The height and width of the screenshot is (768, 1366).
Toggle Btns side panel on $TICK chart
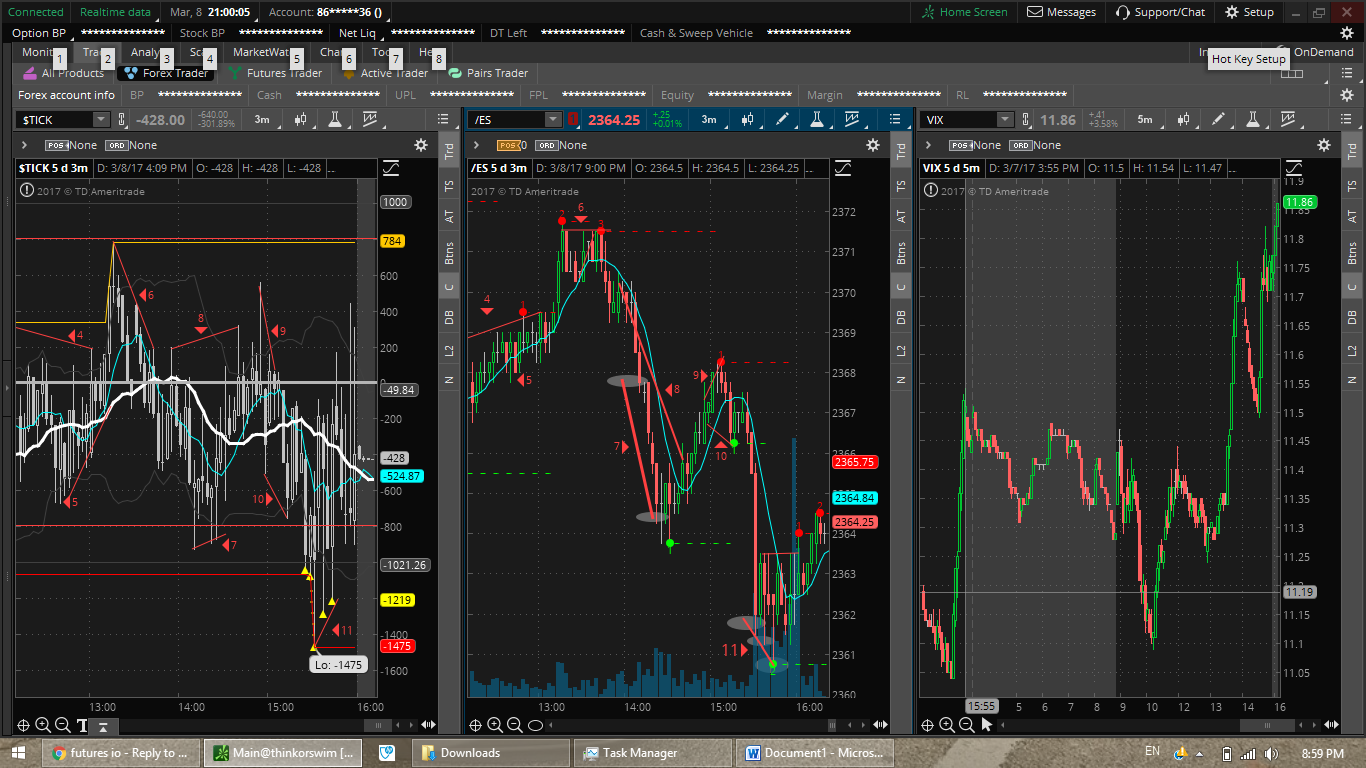pyautogui.click(x=449, y=252)
